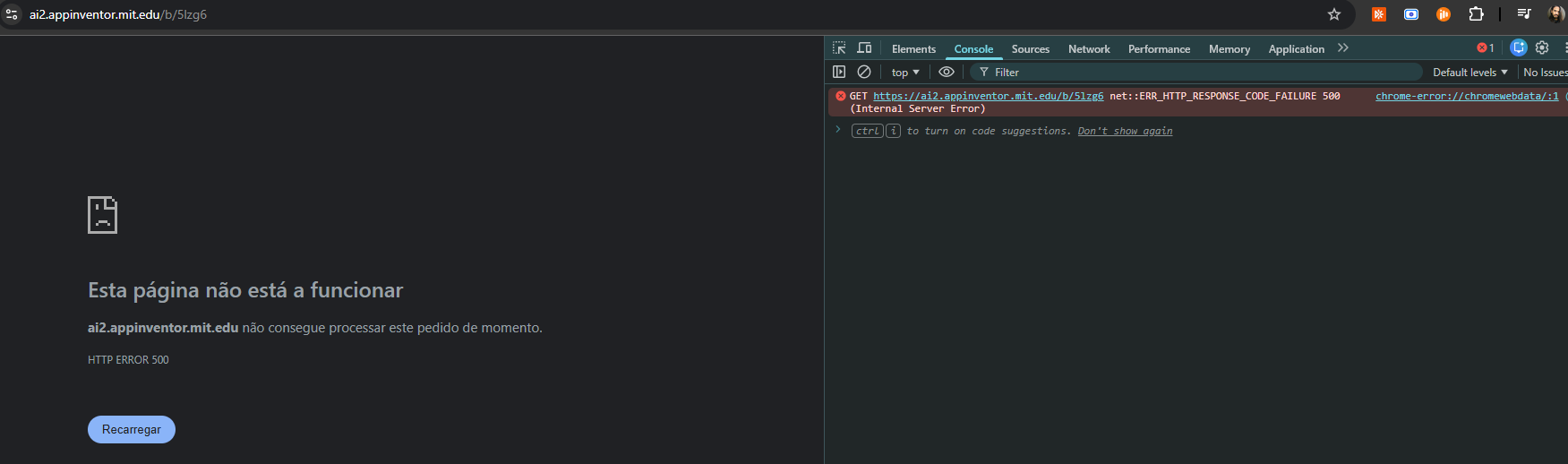
Task: Toggle the device toolbar icon
Action: pyautogui.click(x=864, y=48)
